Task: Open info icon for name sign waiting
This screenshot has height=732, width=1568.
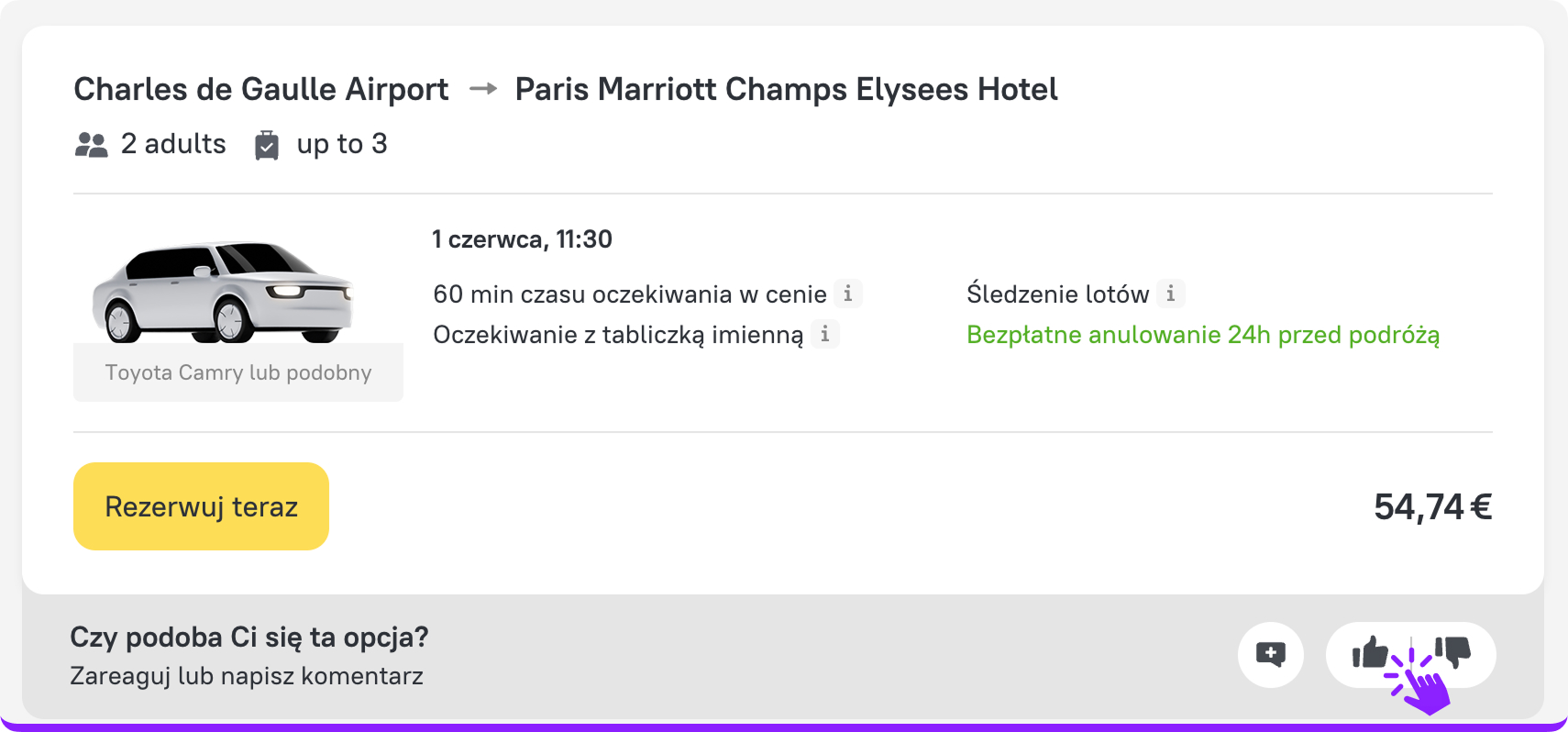Action: pyautogui.click(x=825, y=334)
